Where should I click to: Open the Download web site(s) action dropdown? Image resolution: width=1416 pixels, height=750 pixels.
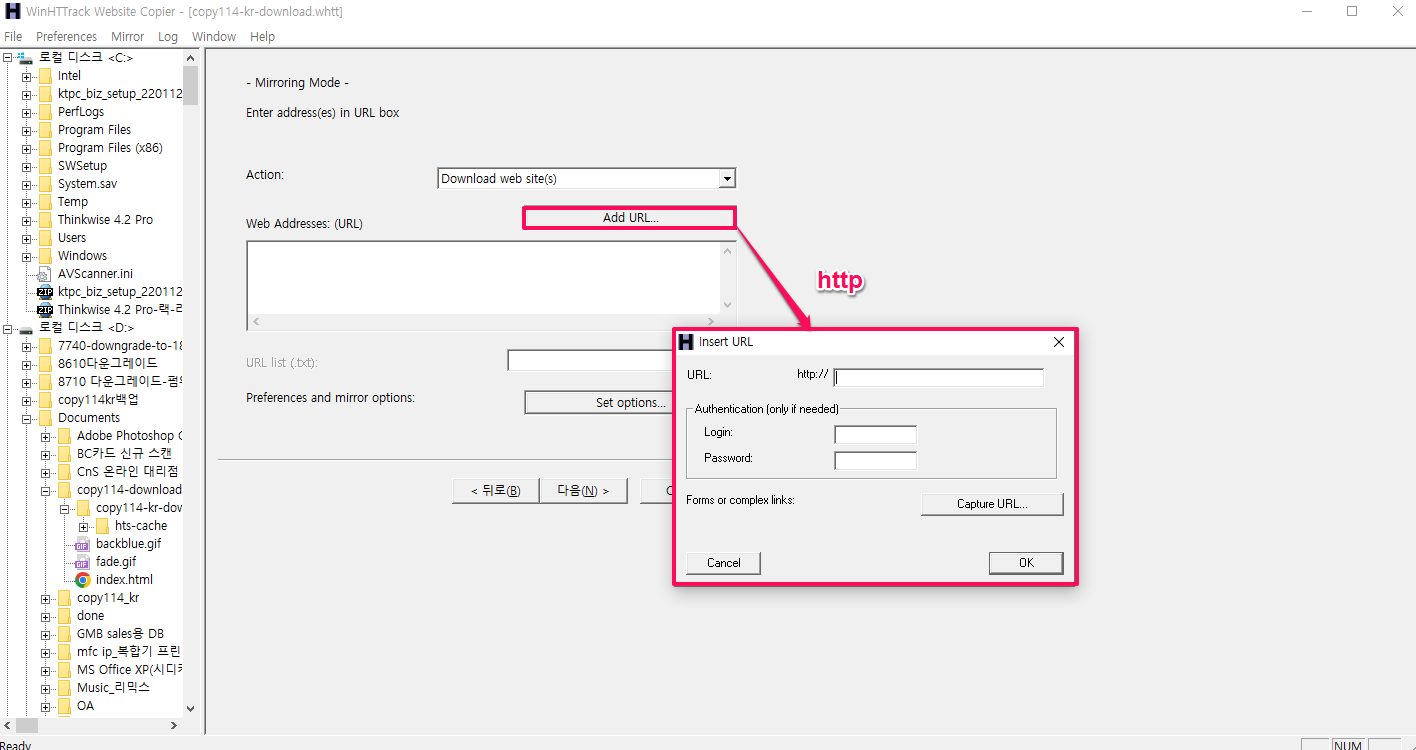(728, 178)
